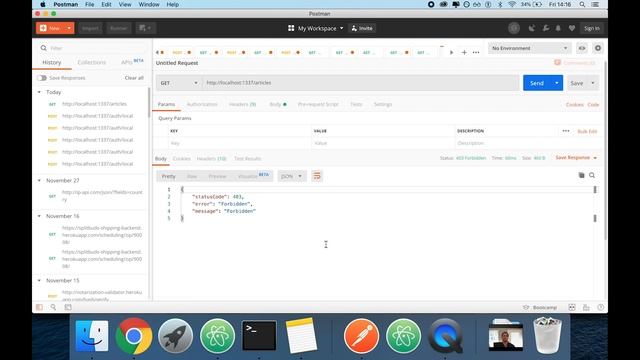Image resolution: width=640 pixels, height=360 pixels.
Task: Select the ip-api.com history entry
Action: tap(91, 196)
